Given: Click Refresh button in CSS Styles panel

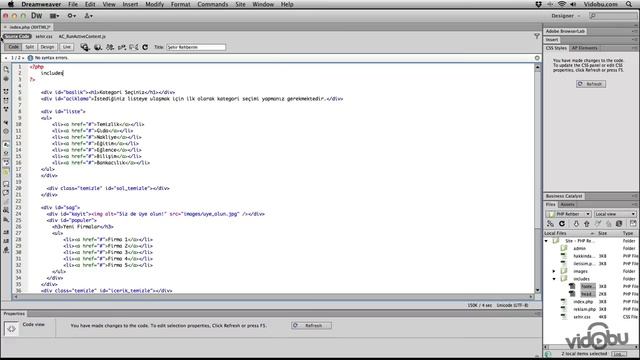Looking at the screenshot, I should (x=591, y=84).
